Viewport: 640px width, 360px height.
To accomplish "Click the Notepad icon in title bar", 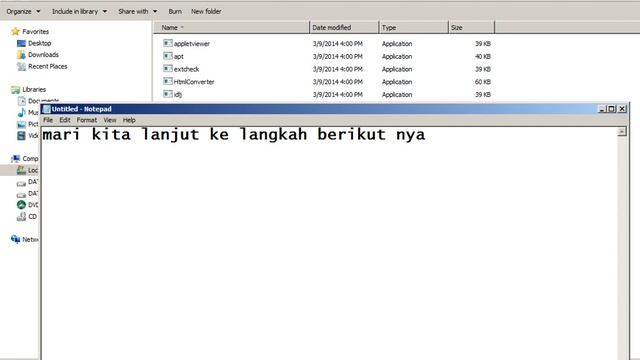I will point(47,109).
